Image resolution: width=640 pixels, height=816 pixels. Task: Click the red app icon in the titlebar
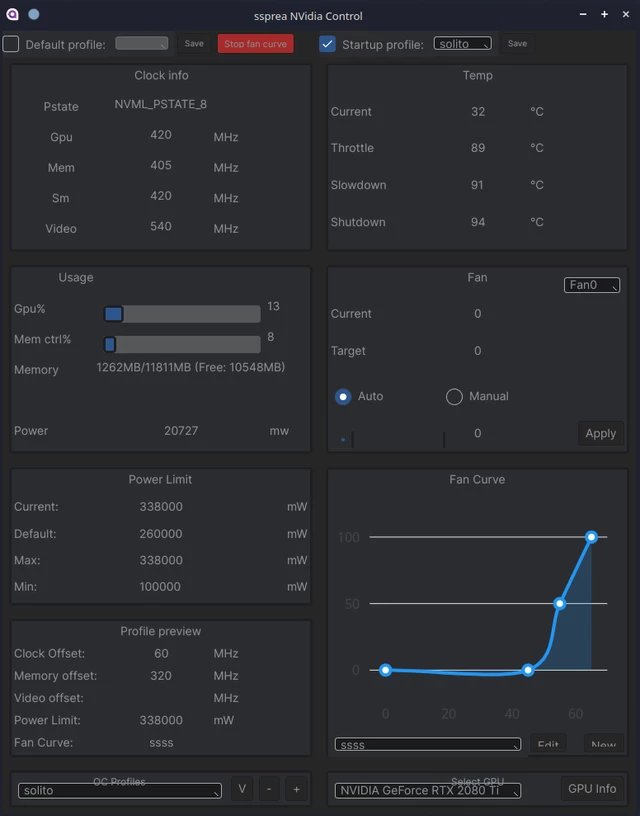click(x=12, y=15)
